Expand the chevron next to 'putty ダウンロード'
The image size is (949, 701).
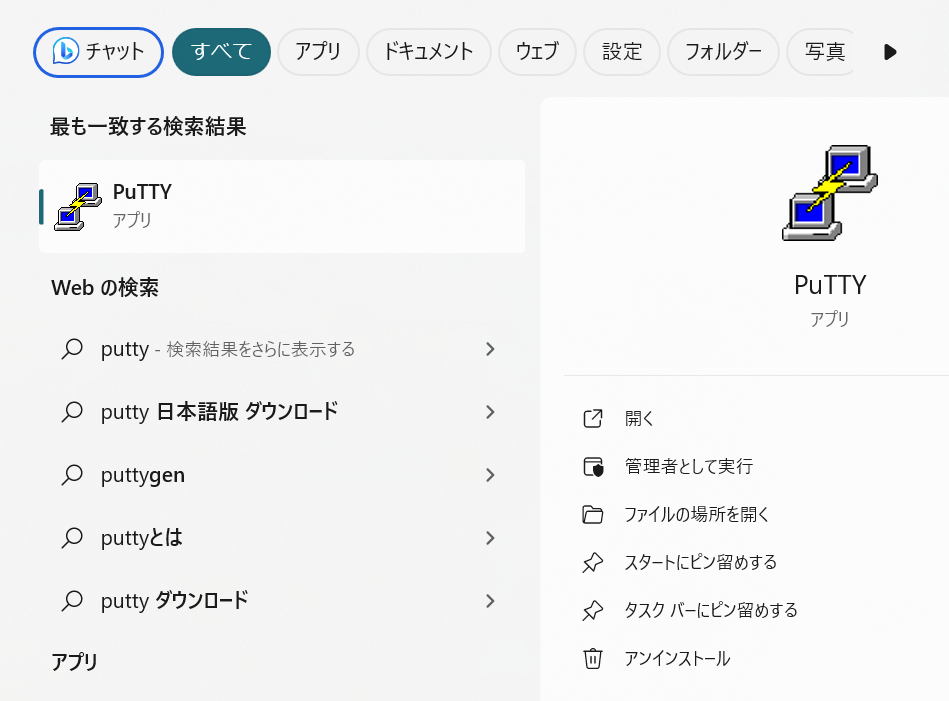490,601
